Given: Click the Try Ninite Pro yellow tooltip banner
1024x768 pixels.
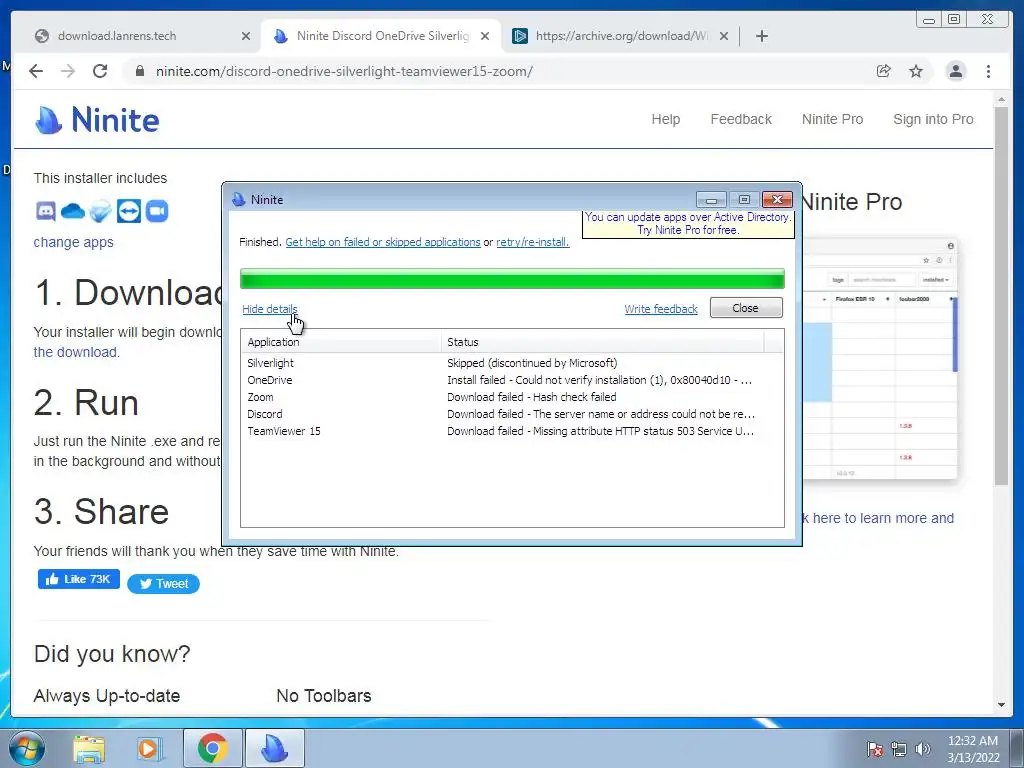Looking at the screenshot, I should (688, 224).
